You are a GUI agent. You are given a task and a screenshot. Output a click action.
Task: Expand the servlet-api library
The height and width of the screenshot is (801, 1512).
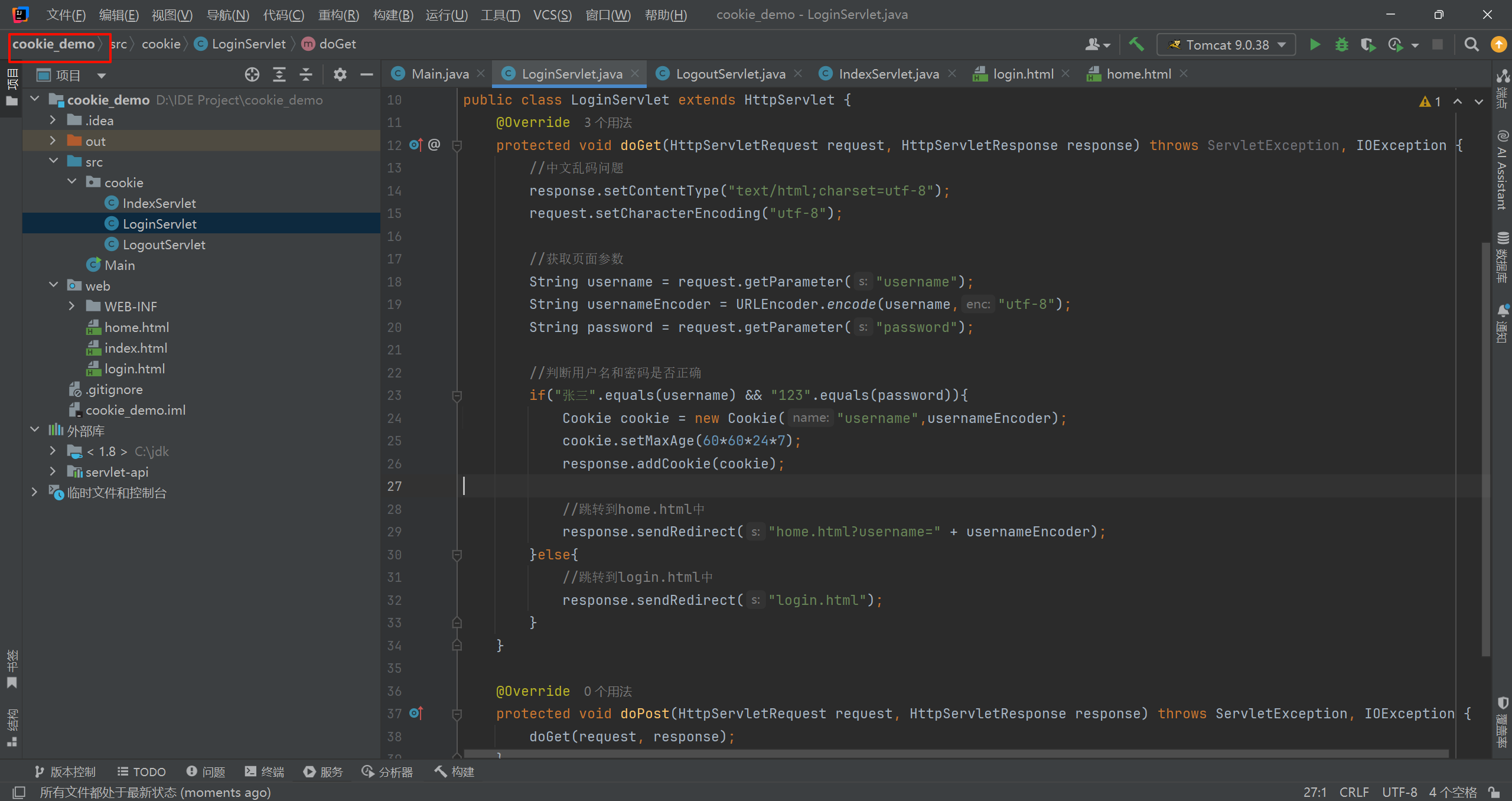click(x=53, y=471)
